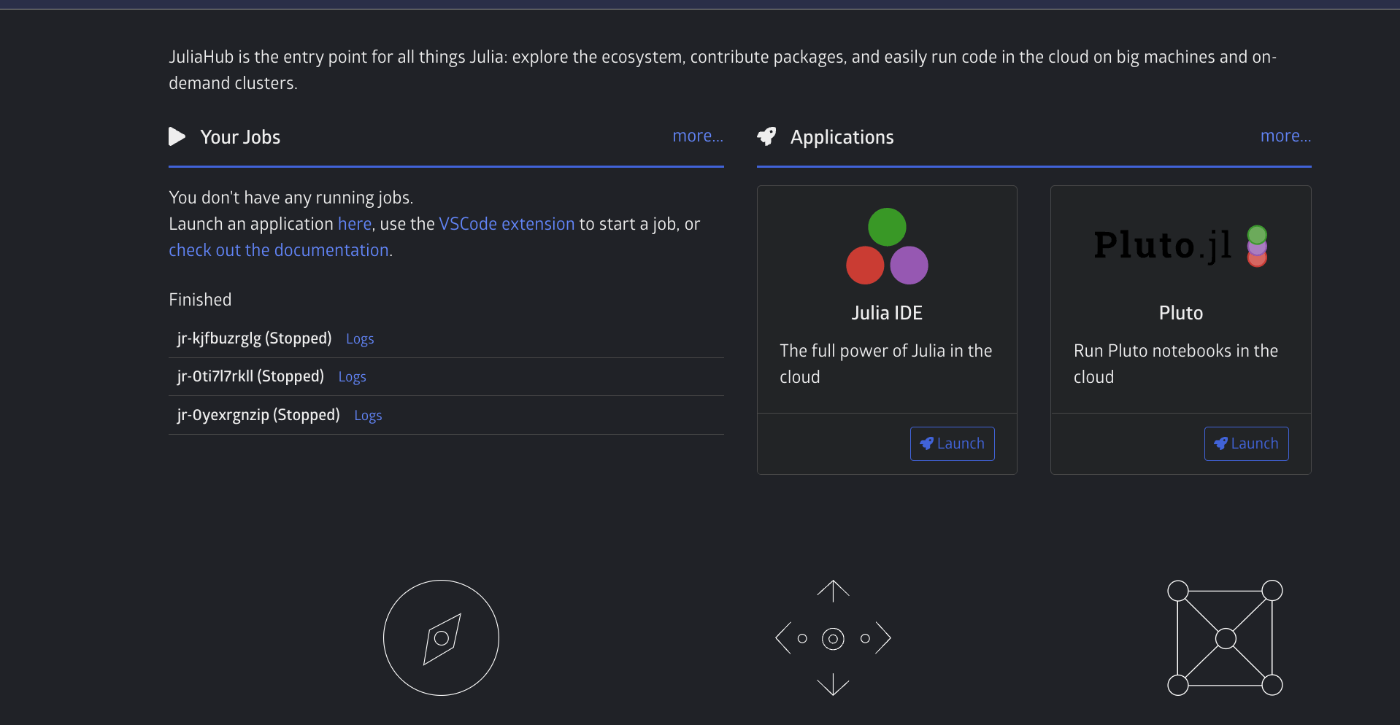
Task: Click the 'Julia IDE' card title
Action: (x=887, y=313)
